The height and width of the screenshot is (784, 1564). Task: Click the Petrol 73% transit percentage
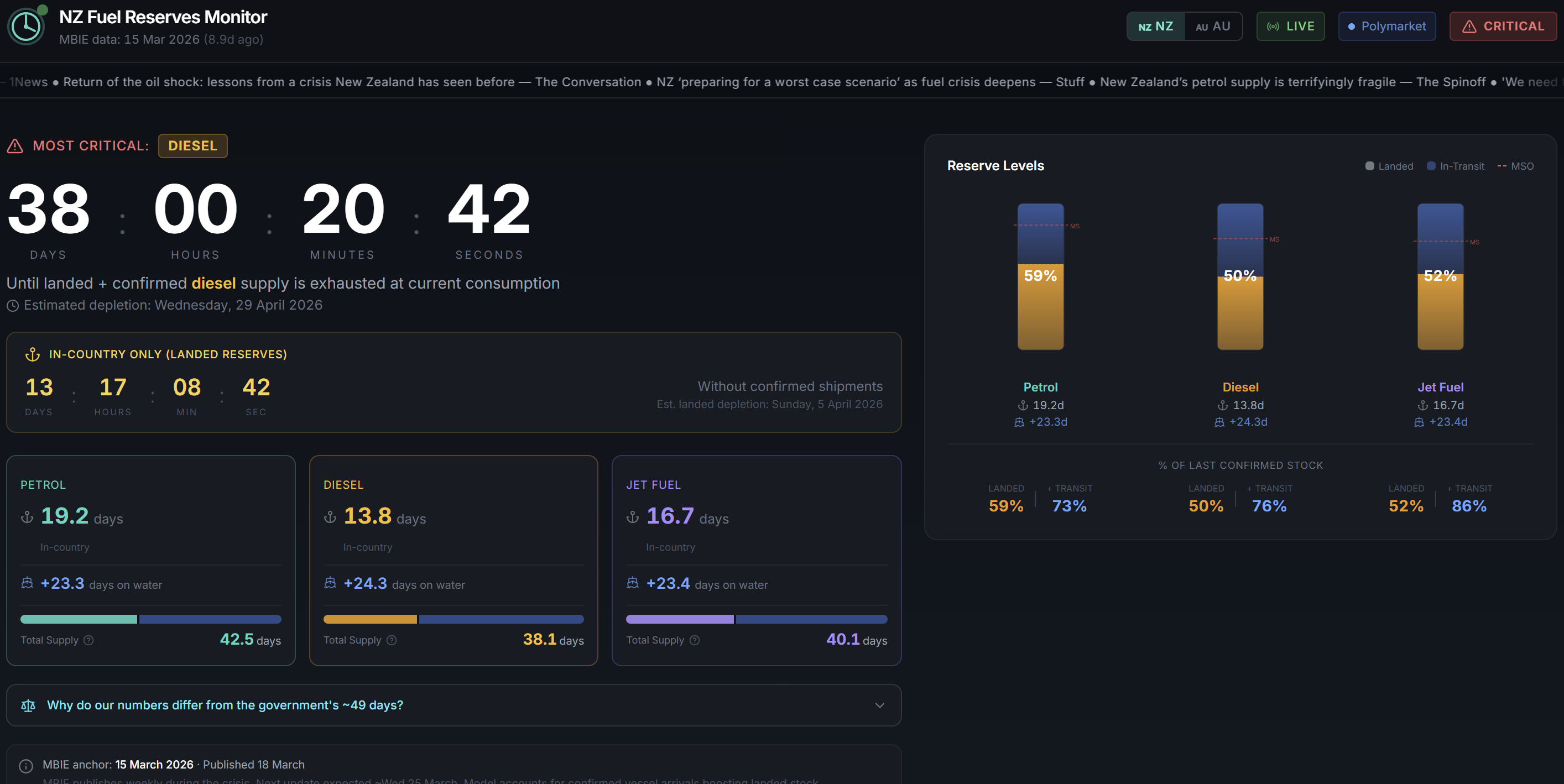coord(1069,506)
